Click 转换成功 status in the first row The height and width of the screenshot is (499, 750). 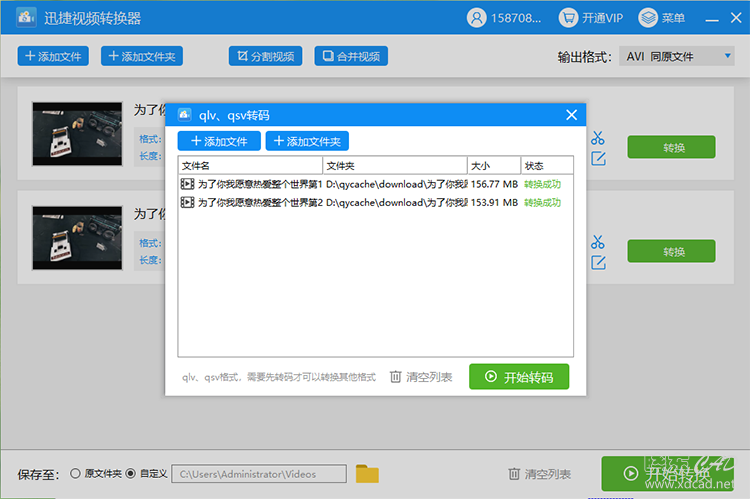[x=542, y=184]
